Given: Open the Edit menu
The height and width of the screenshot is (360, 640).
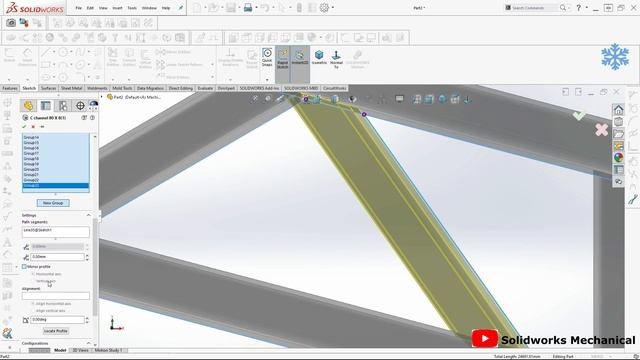Looking at the screenshot, I should (90, 8).
